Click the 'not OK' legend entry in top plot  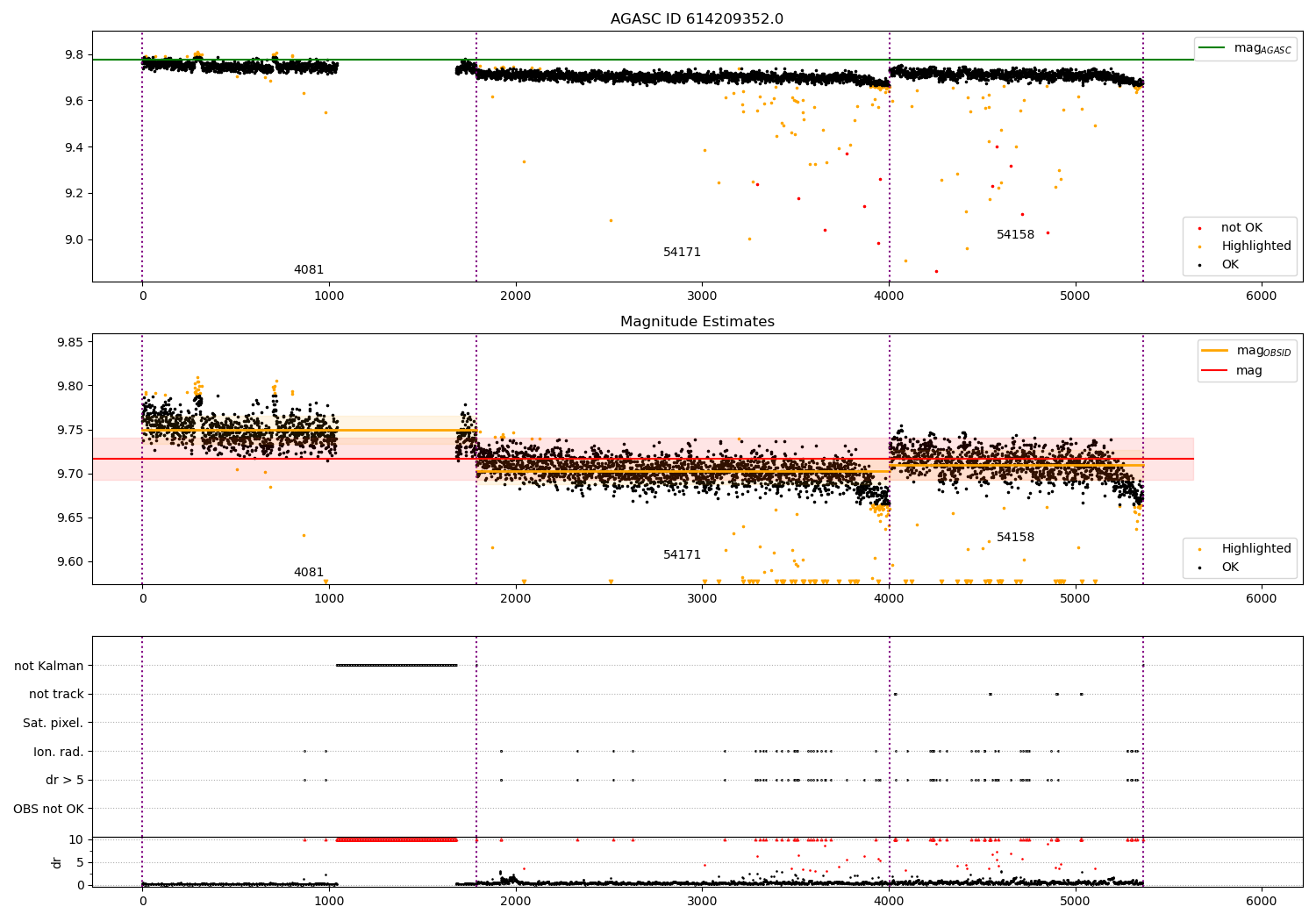[1241, 228]
